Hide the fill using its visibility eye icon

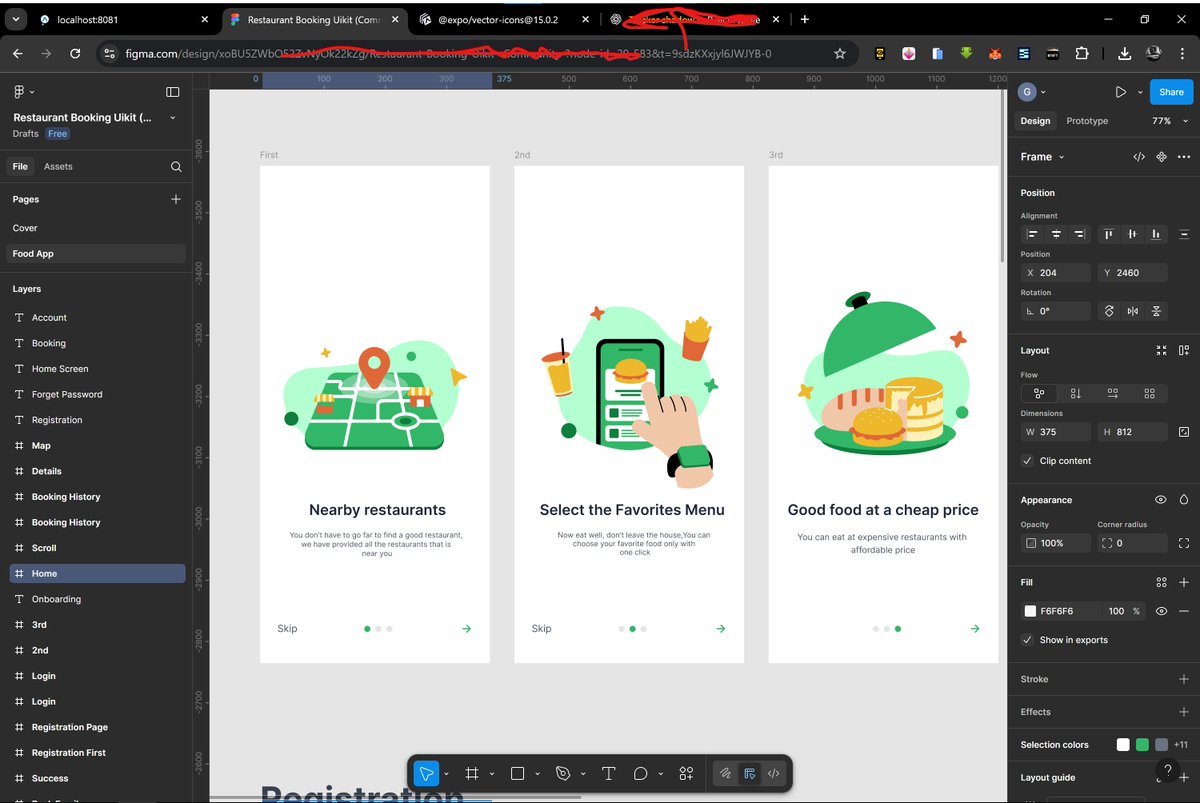click(x=1160, y=611)
